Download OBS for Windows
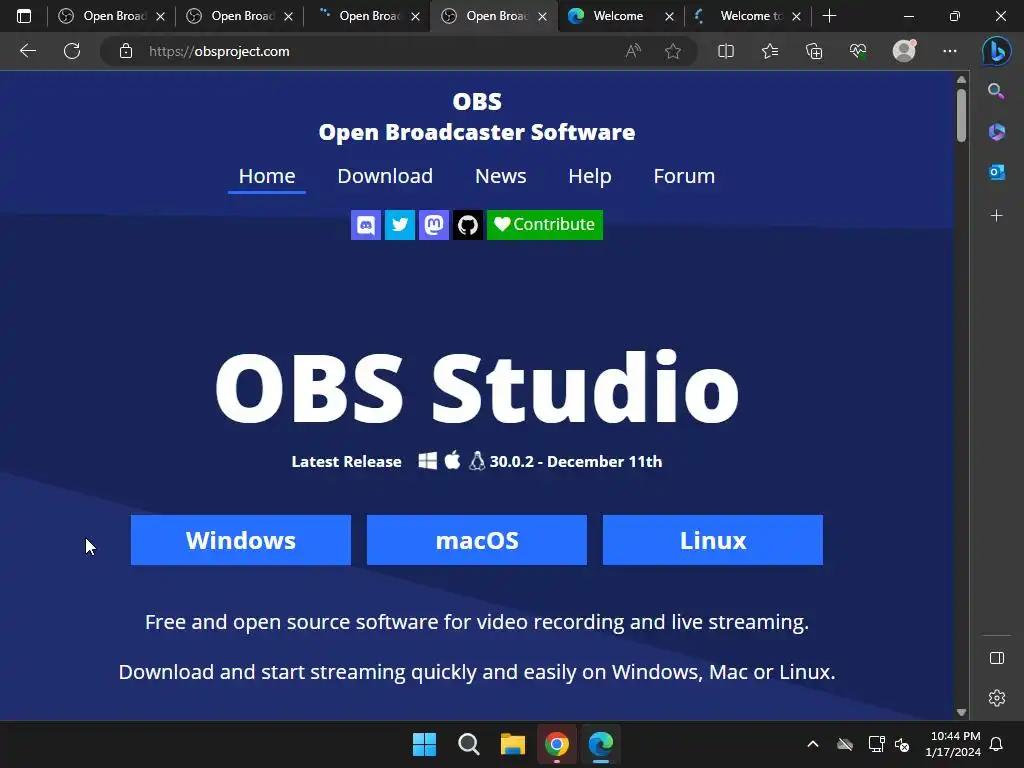This screenshot has height=768, width=1024. [240, 540]
